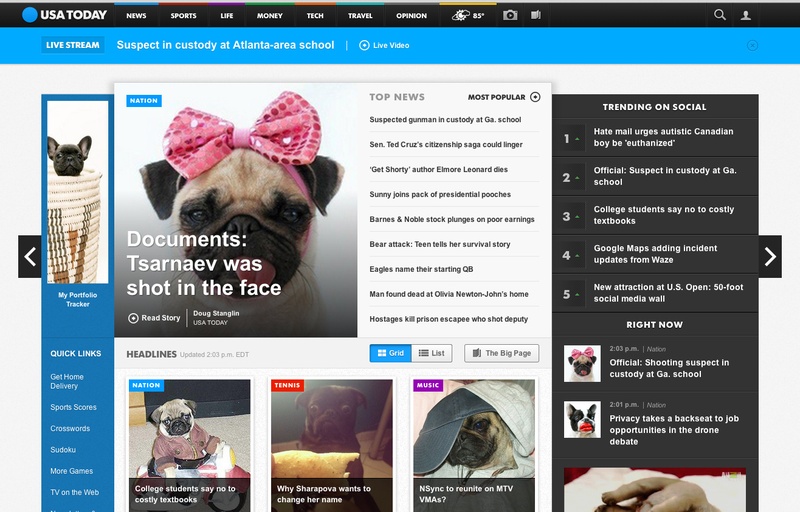Viewport: 800px width, 512px height.
Task: Open the LIFE menu
Action: tap(227, 16)
